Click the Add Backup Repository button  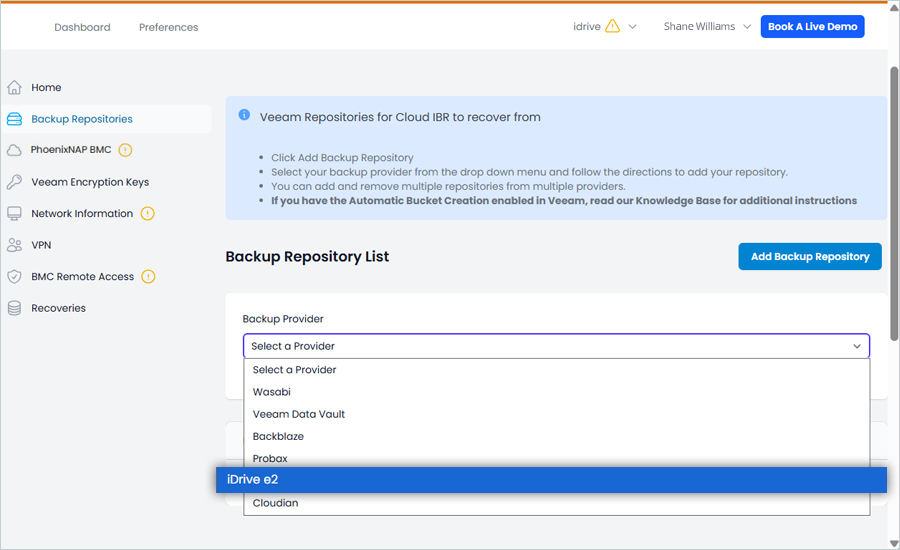810,257
